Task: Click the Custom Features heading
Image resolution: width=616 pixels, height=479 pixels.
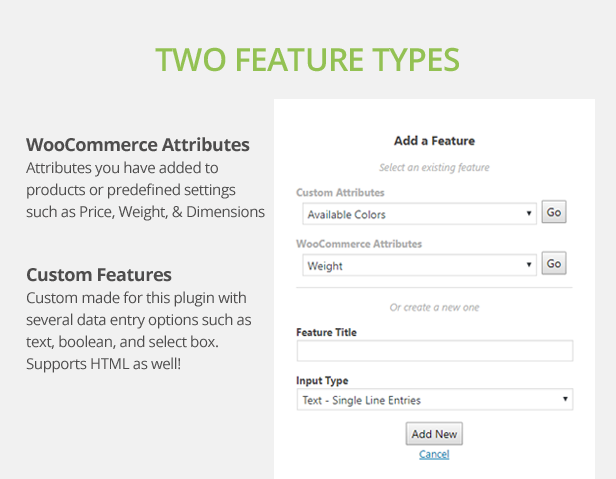Action: [99, 275]
